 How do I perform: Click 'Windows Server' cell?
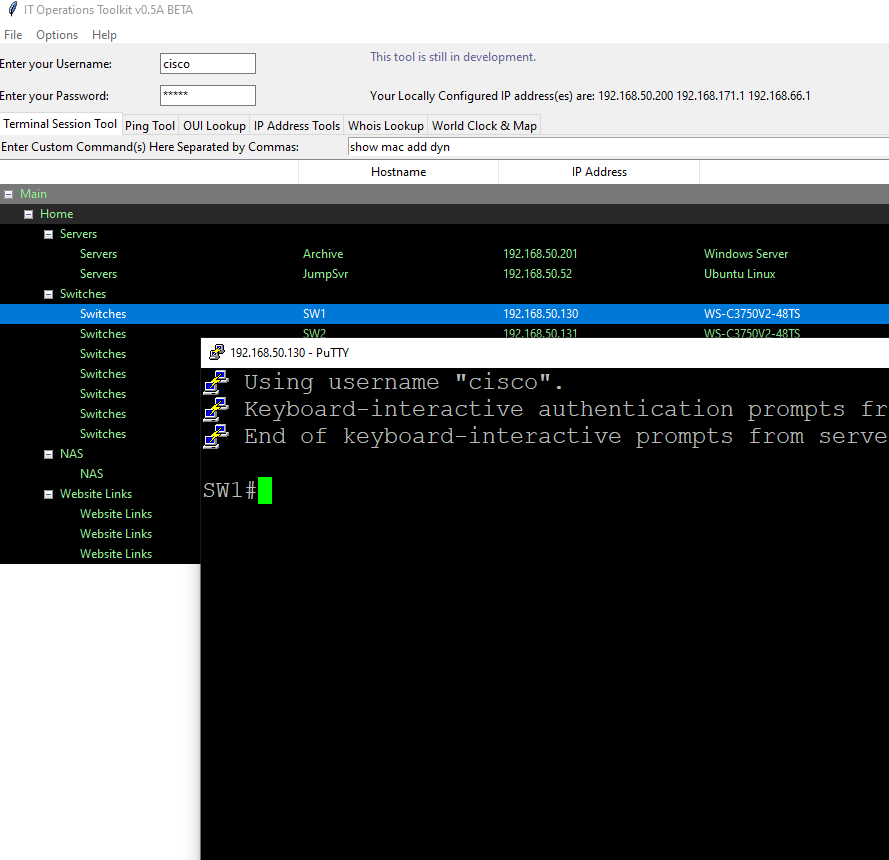(x=746, y=254)
